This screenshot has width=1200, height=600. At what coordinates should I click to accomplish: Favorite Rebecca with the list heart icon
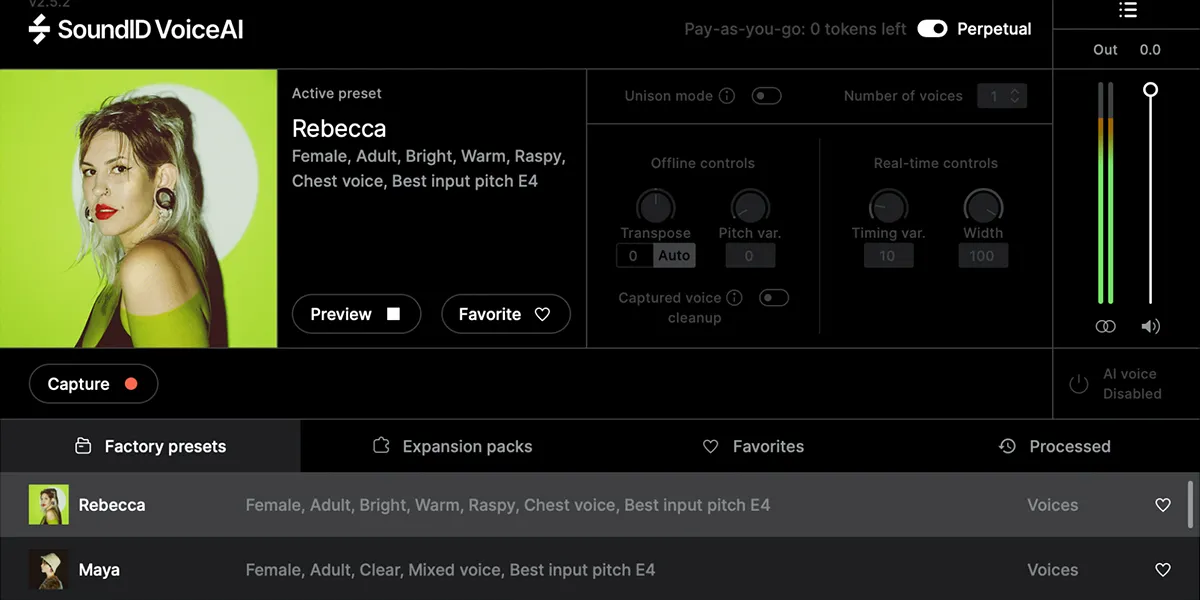[x=1162, y=505]
